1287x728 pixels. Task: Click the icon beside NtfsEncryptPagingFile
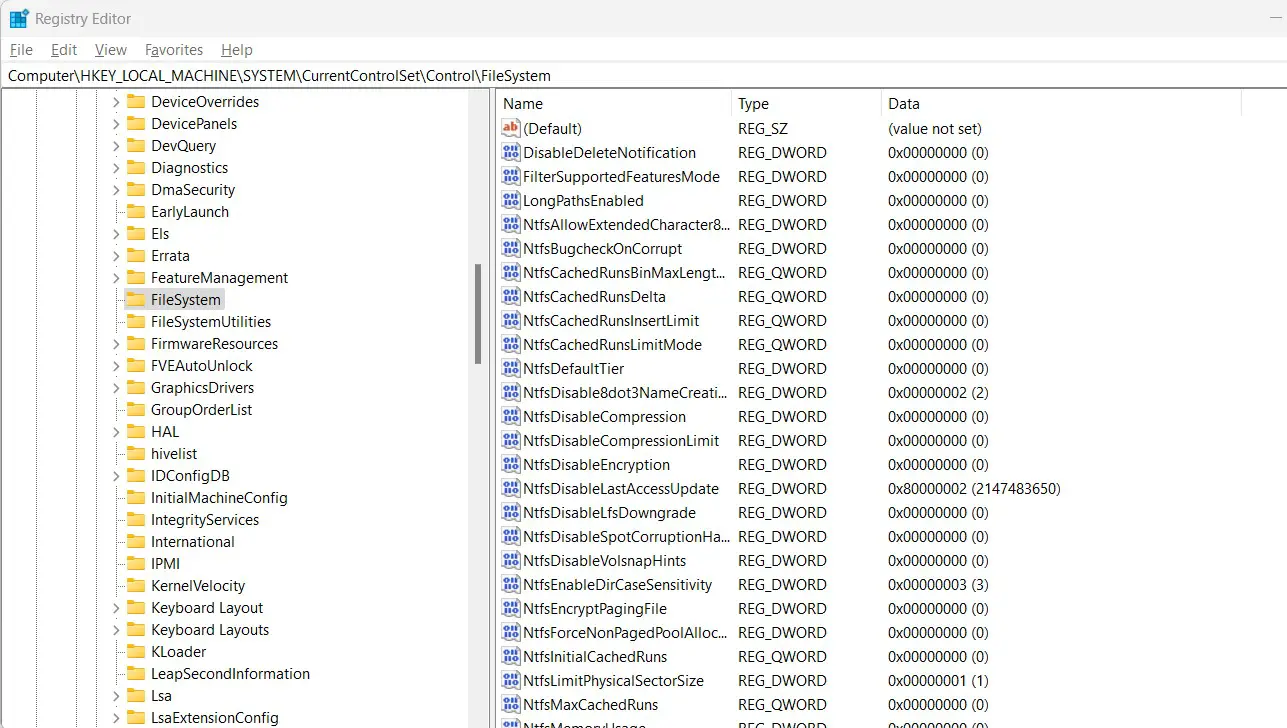pyautogui.click(x=511, y=609)
